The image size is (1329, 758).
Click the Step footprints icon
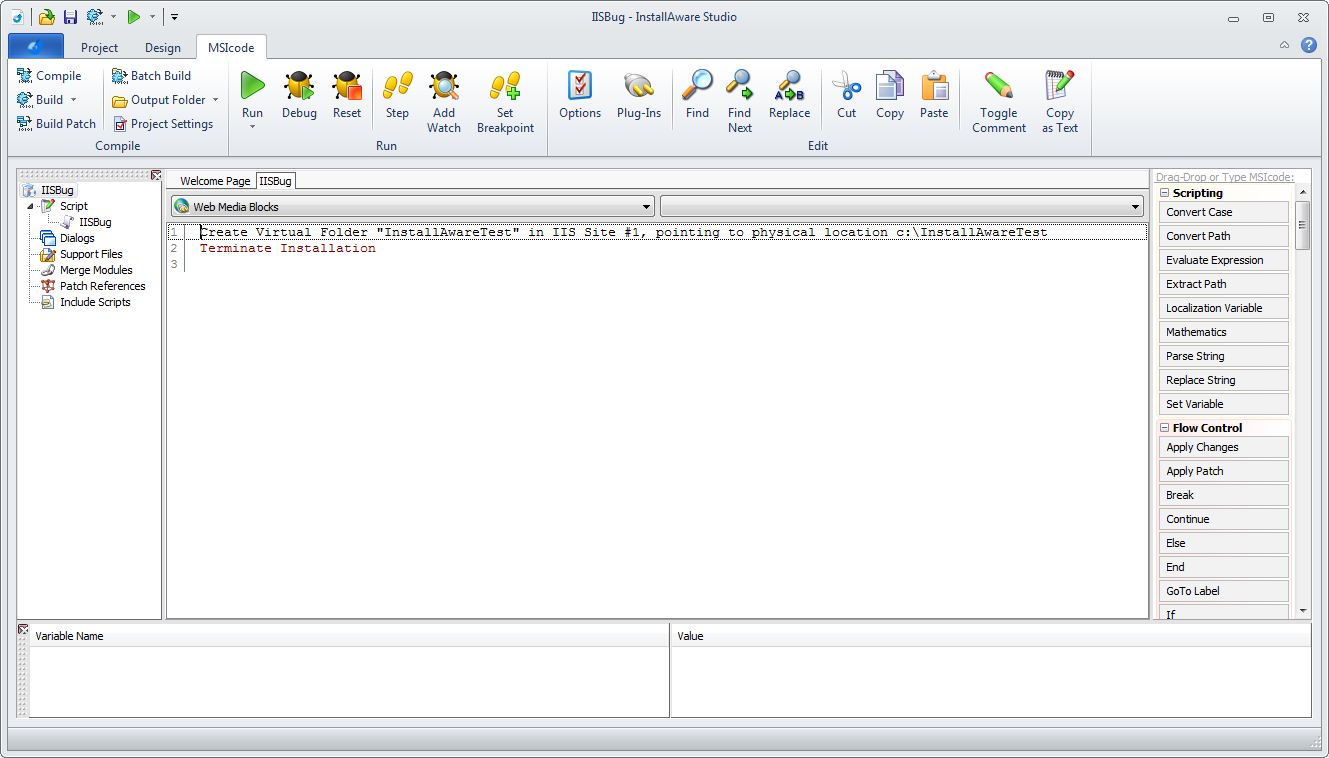click(x=397, y=86)
